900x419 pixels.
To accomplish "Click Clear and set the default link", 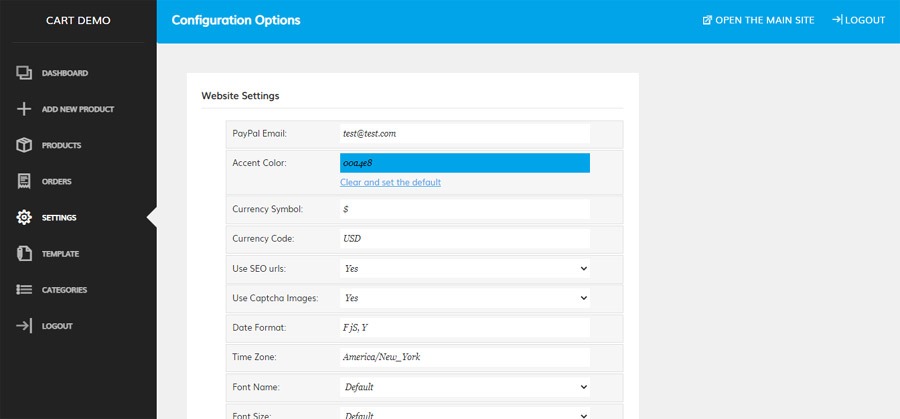I will point(390,183).
